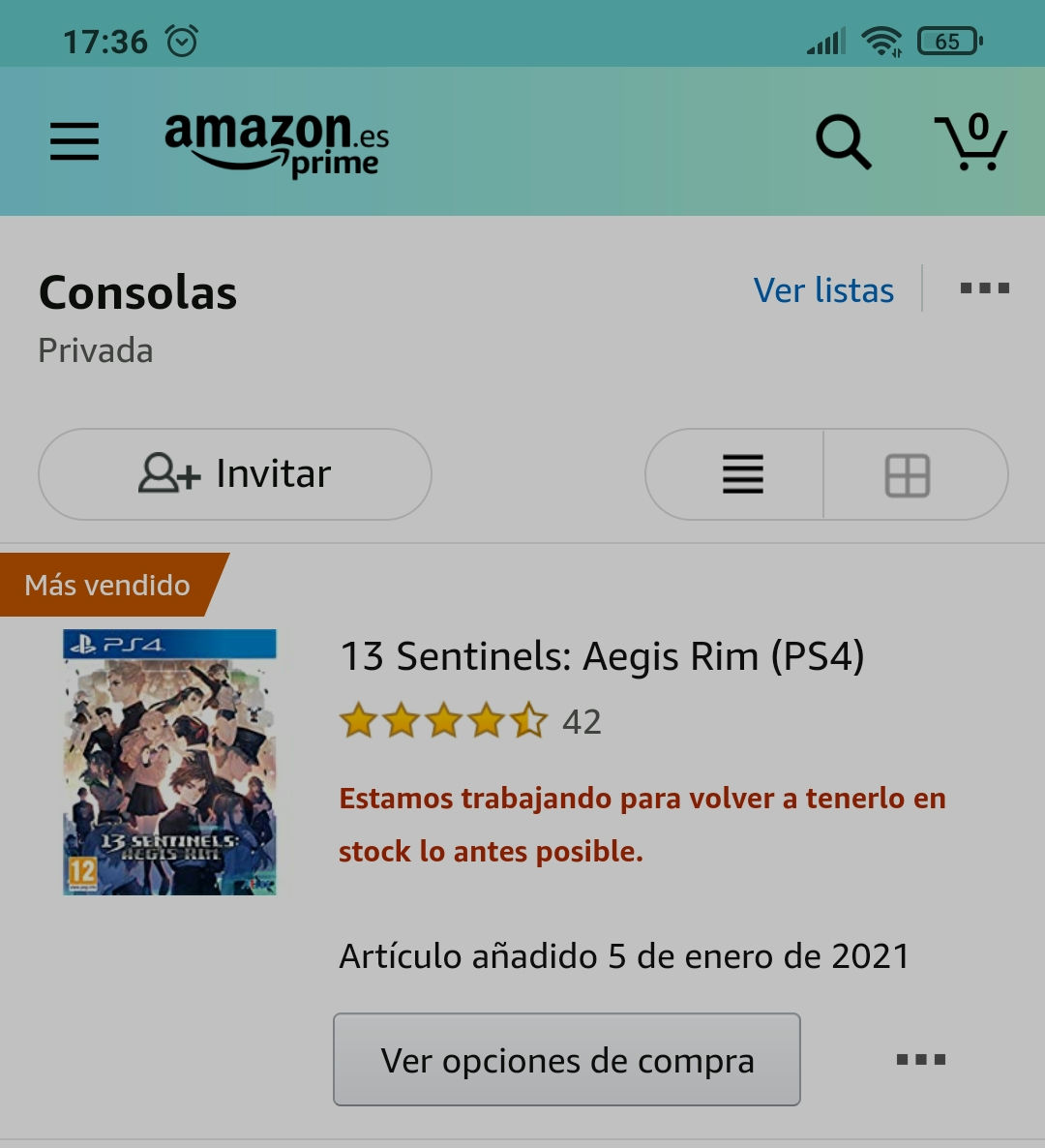This screenshot has height=1148, width=1045.
Task: View the star rating for 13 Sentinels
Action: click(x=443, y=720)
